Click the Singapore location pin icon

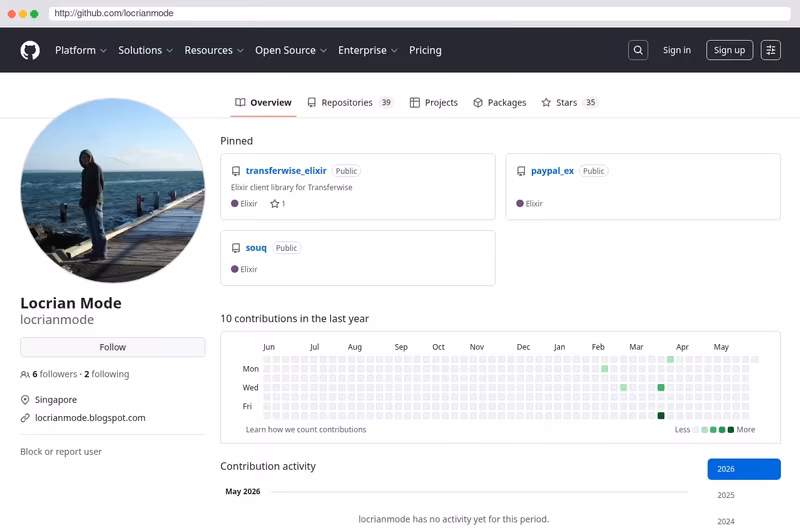25,399
